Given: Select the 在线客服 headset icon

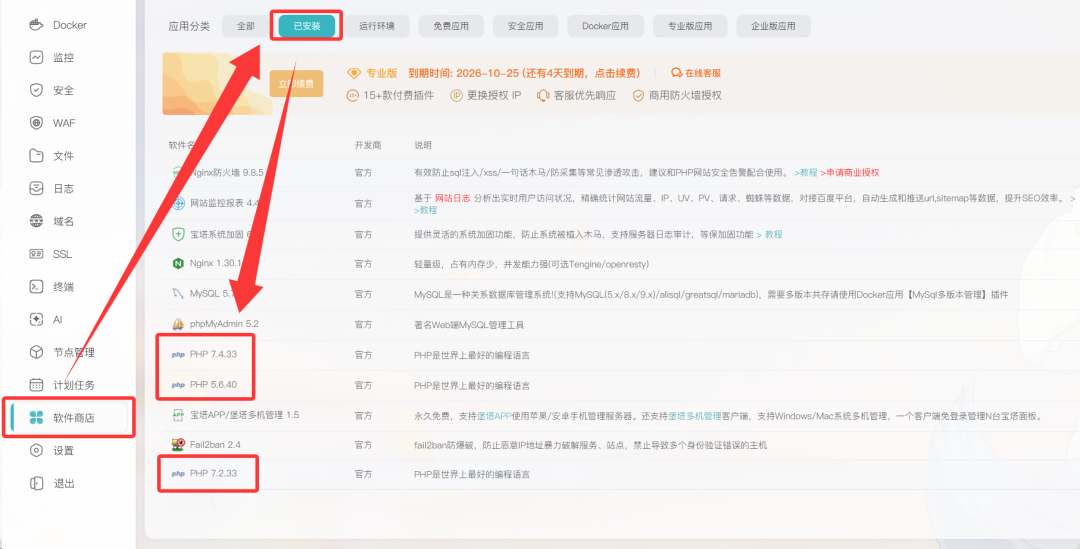Looking at the screenshot, I should point(676,73).
